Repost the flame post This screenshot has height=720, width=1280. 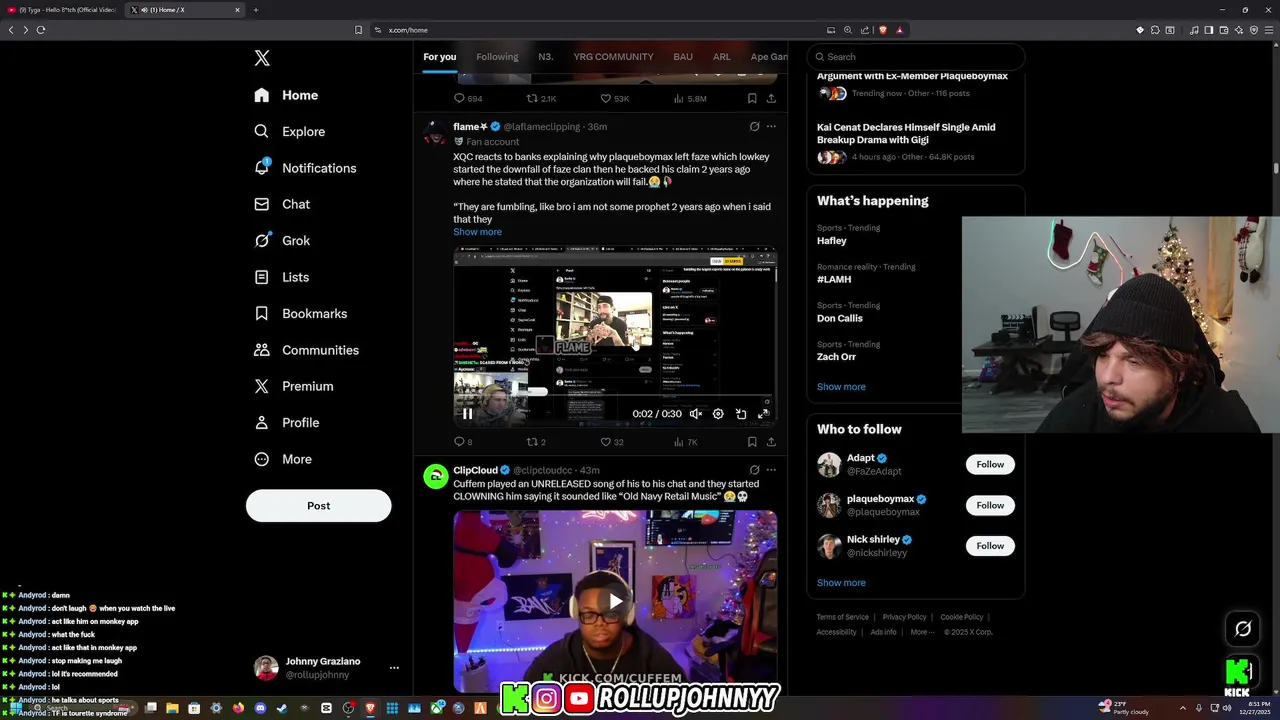pyautogui.click(x=536, y=442)
